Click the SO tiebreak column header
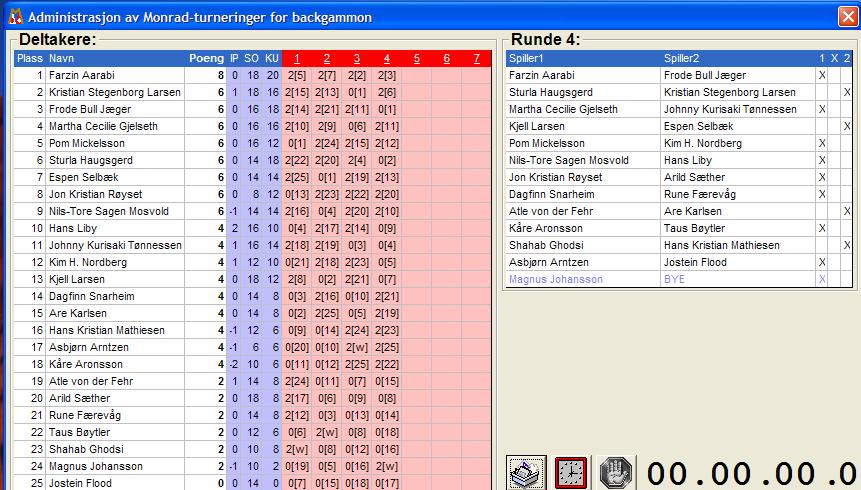Viewport: 861px width, 490px height. click(x=252, y=58)
